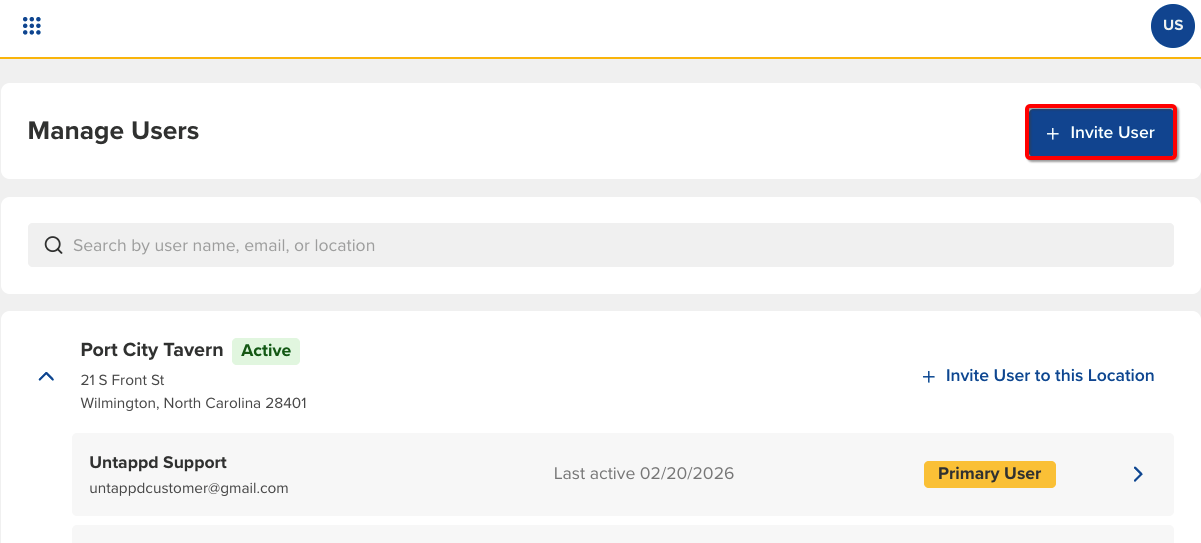The height and width of the screenshot is (543, 1201).
Task: Click the green Active status badge
Action: (x=266, y=351)
